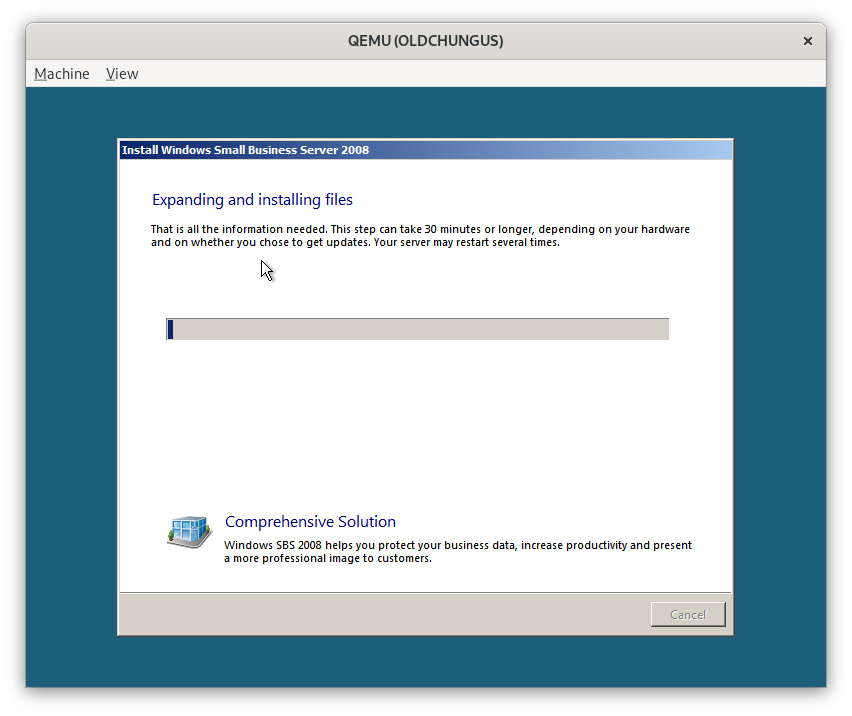Image resolution: width=852 pixels, height=716 pixels.
Task: Click the Comprehensive Solution building icon
Action: [189, 532]
